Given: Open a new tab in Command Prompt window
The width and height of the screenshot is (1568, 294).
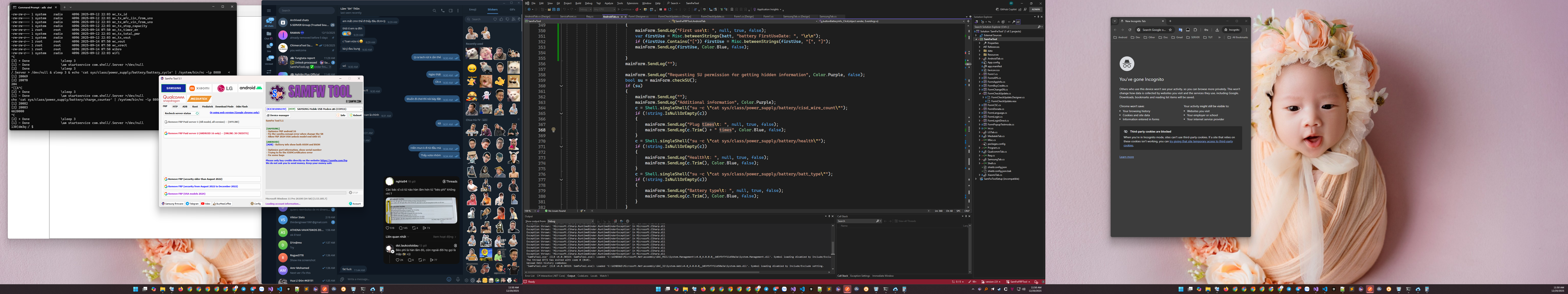Looking at the screenshot, I should coord(65,7).
